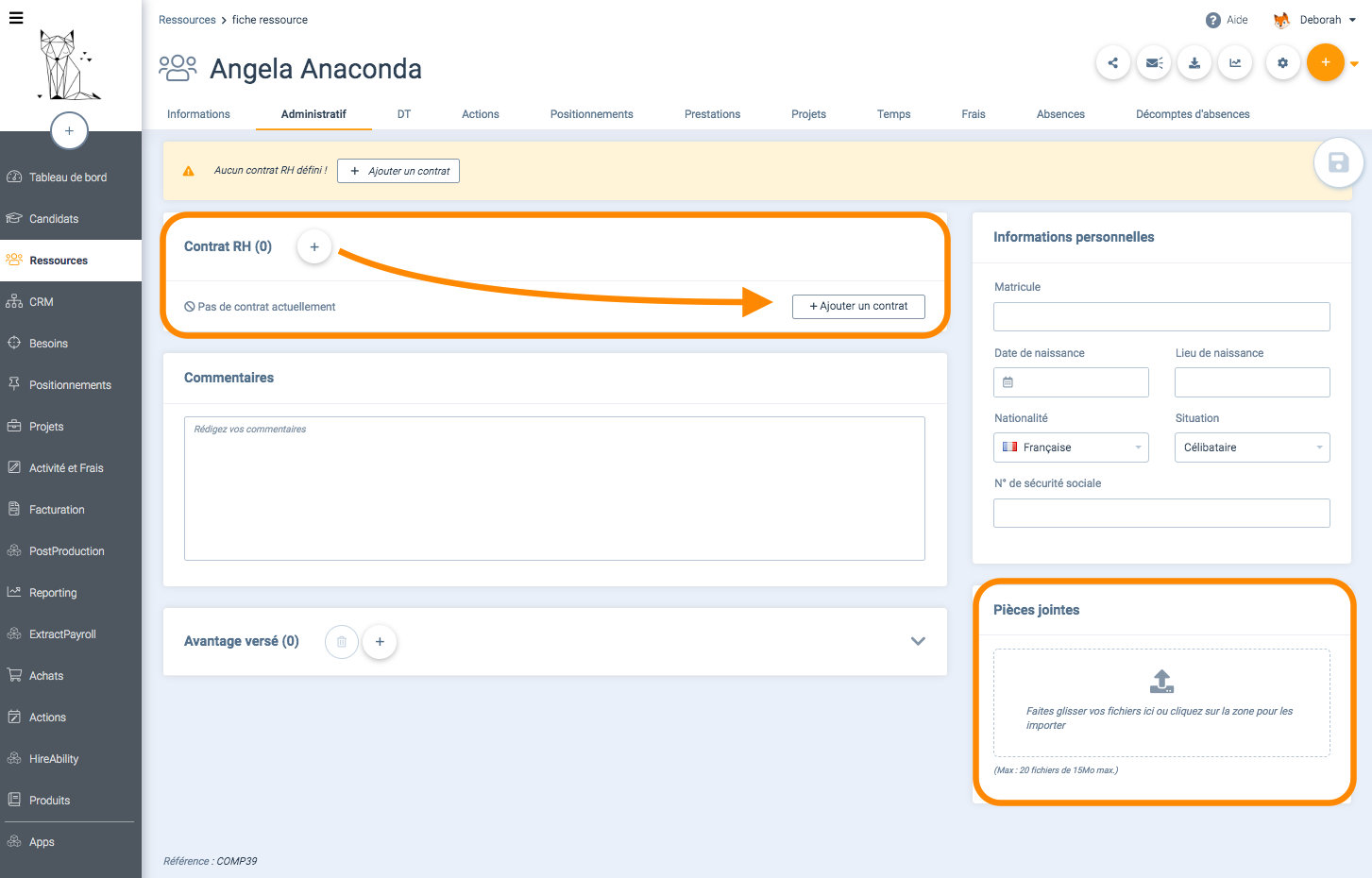The image size is (1372, 878).
Task: Open Facturation in sidebar
Action: click(x=71, y=510)
